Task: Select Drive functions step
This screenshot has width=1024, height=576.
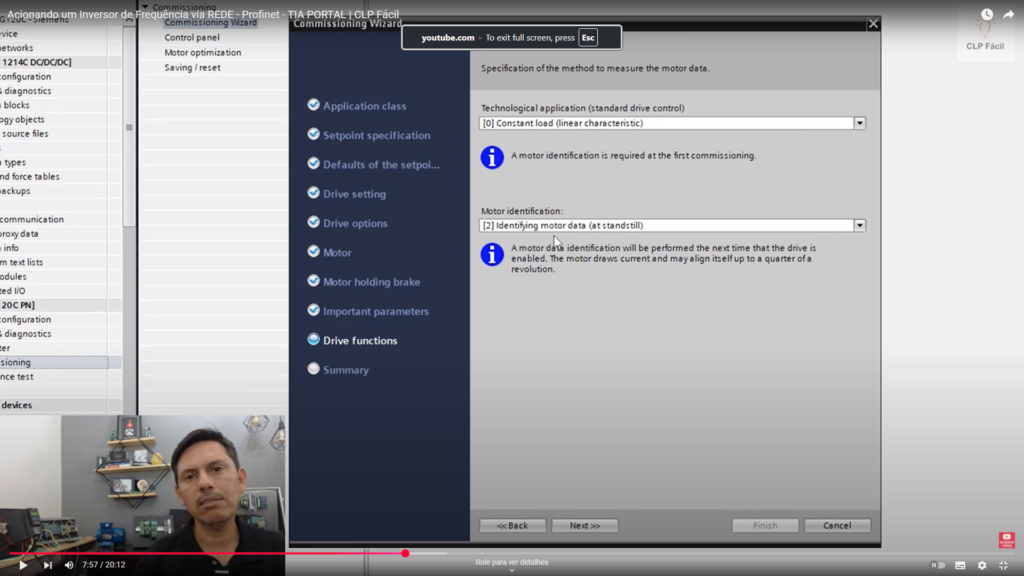Action: [360, 341]
